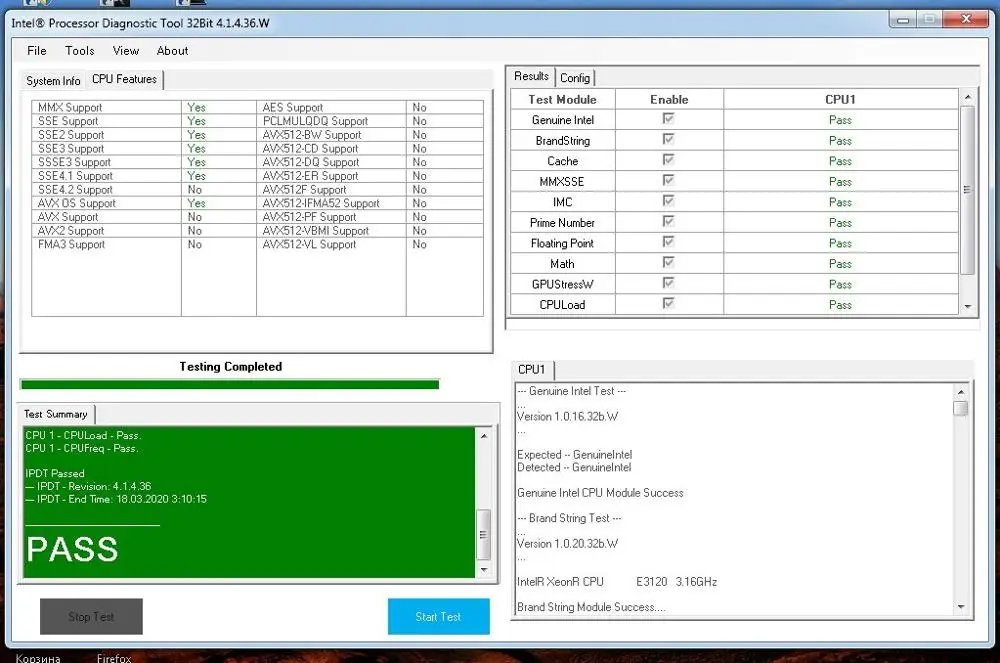This screenshot has width=1000, height=663.
Task: Click the FMA3 Support row
Action: click(x=143, y=244)
